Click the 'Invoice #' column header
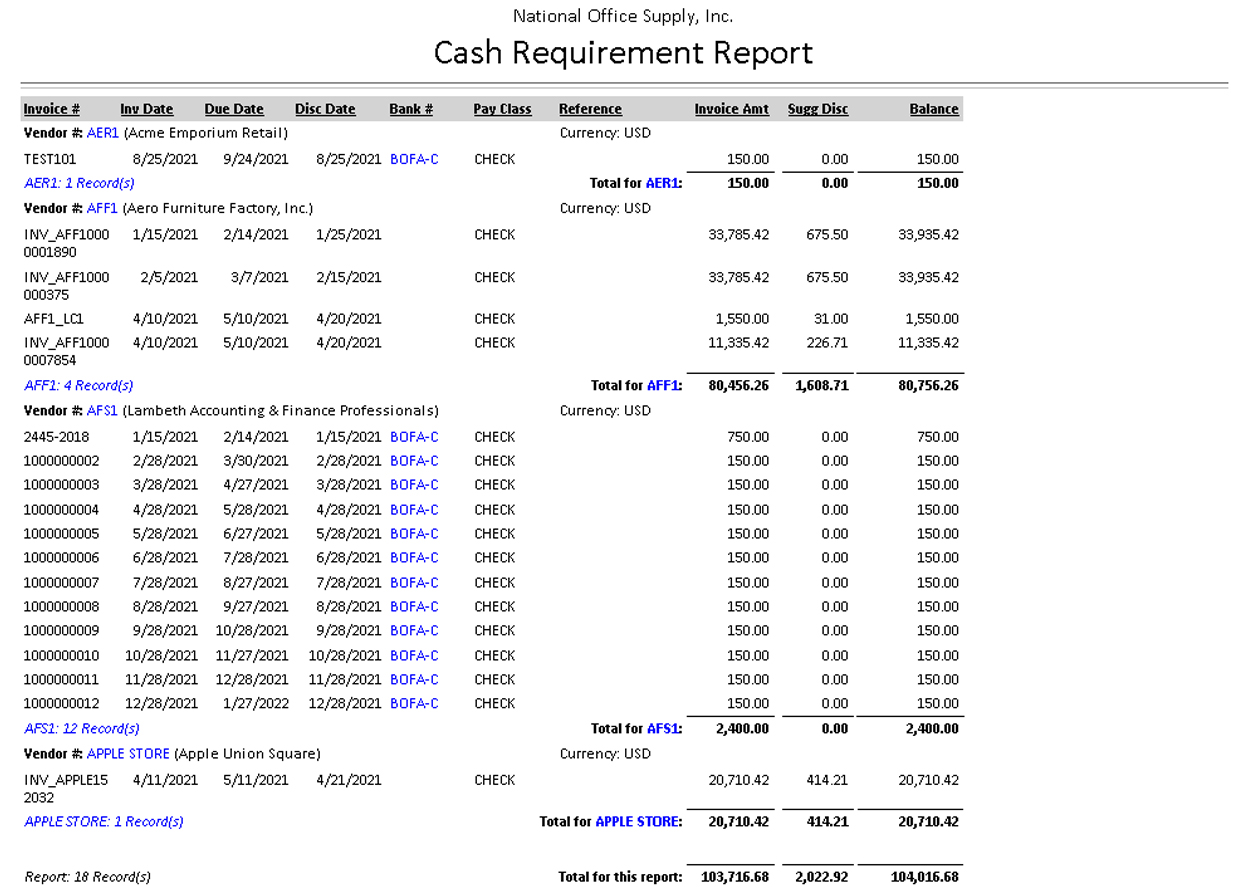1250x896 pixels. click(x=52, y=109)
